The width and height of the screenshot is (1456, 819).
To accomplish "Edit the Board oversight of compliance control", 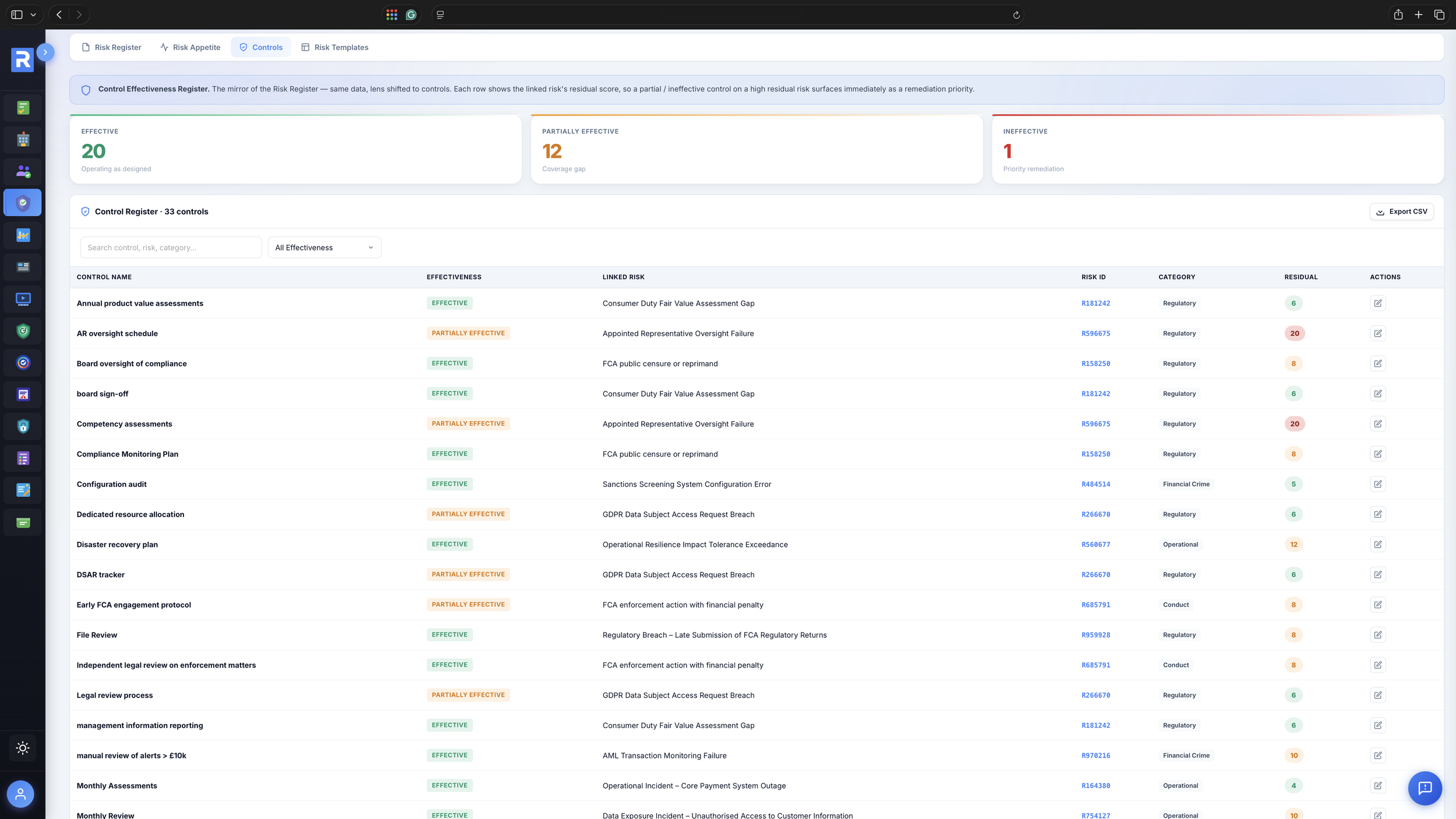I will coord(1377,363).
